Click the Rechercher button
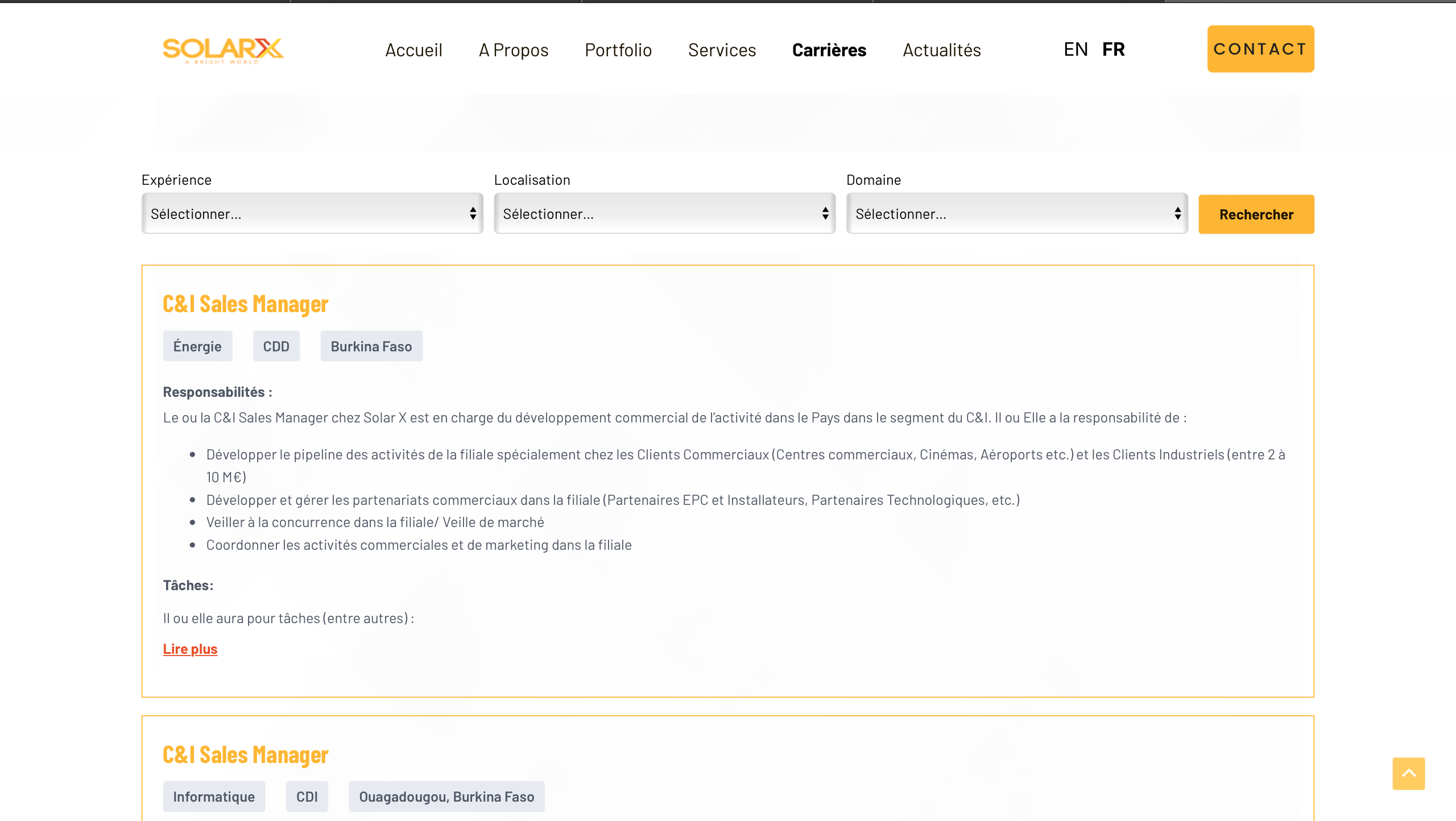 [1256, 214]
